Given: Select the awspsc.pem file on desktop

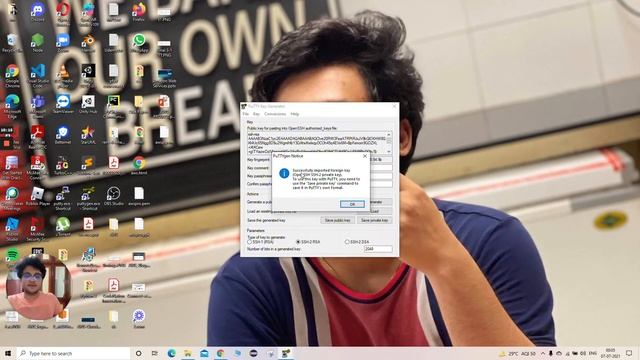Looking at the screenshot, I should pos(139,196).
